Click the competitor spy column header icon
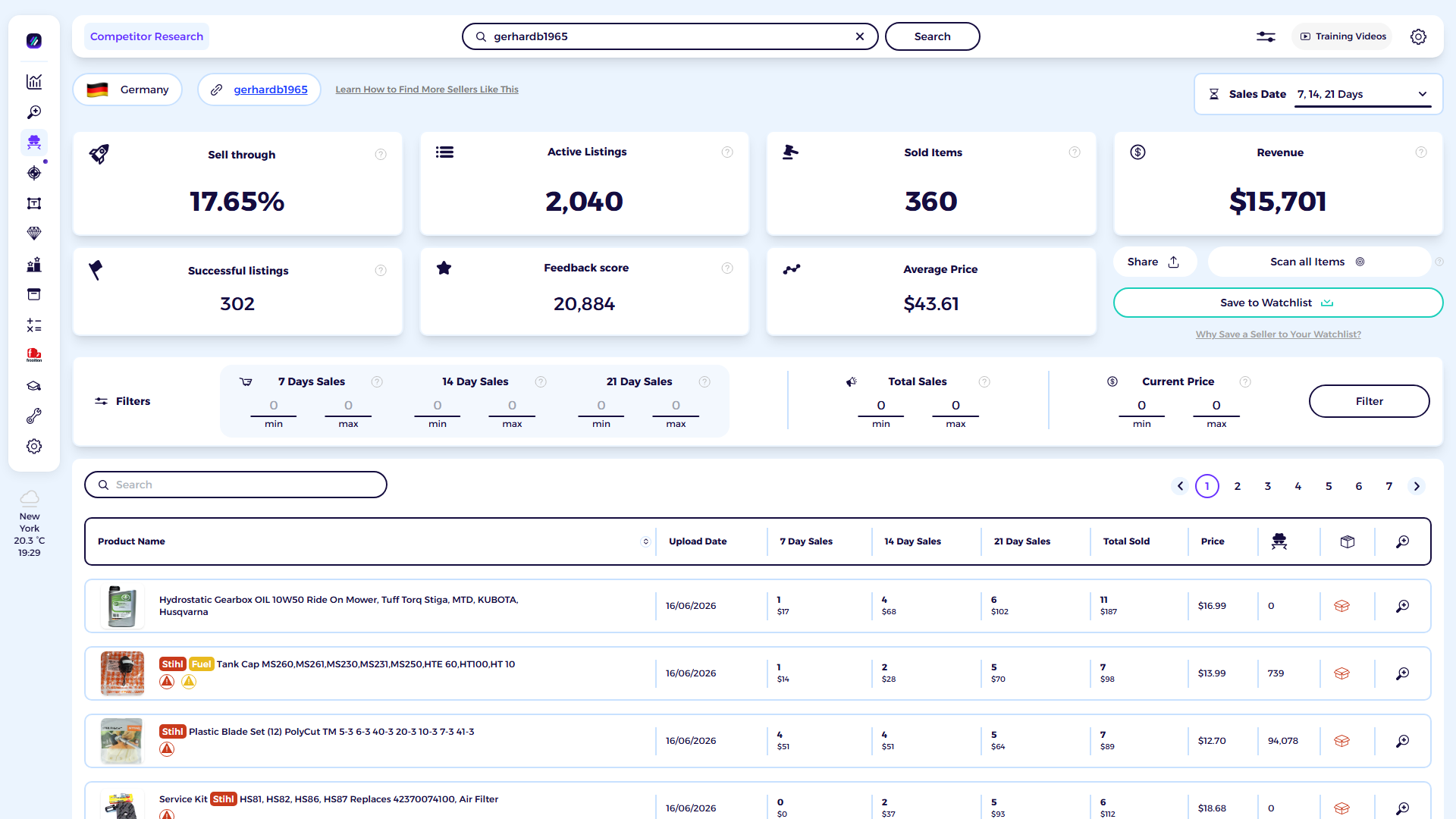The height and width of the screenshot is (819, 1456). (1279, 541)
